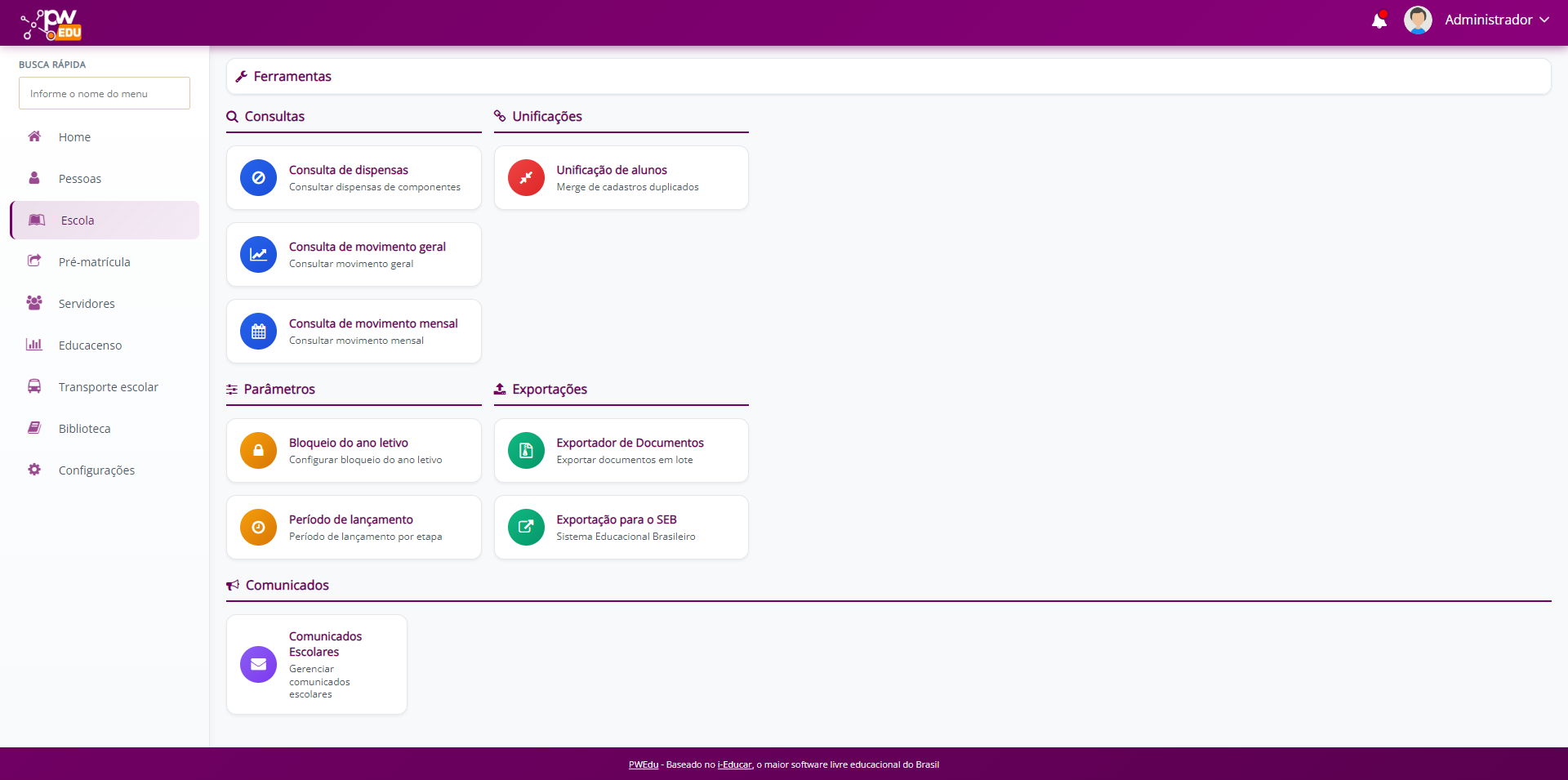
Task: Click the Educacenso chart icon
Action: [x=34, y=345]
